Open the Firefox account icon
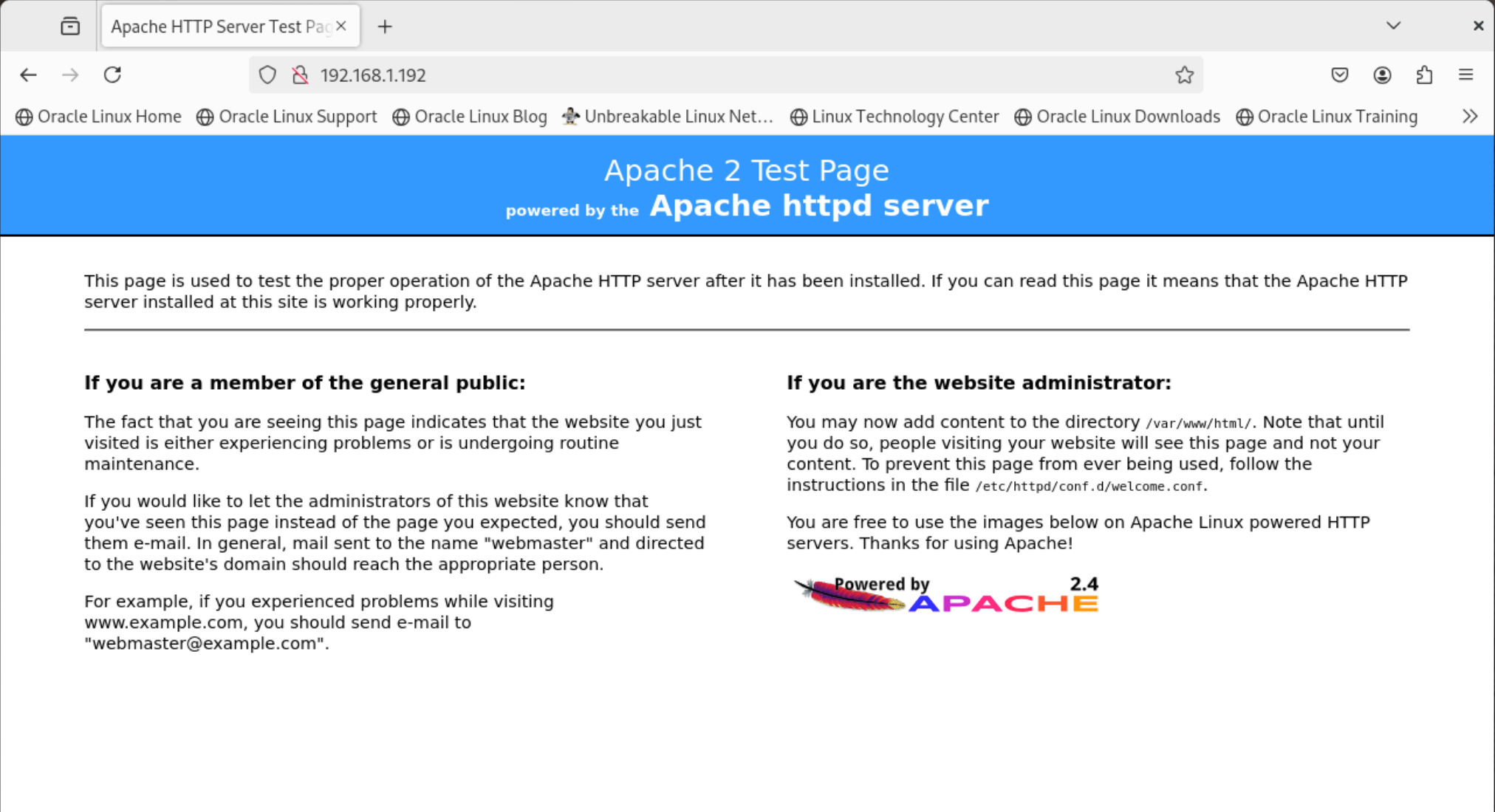This screenshot has width=1495, height=812. click(x=1382, y=75)
